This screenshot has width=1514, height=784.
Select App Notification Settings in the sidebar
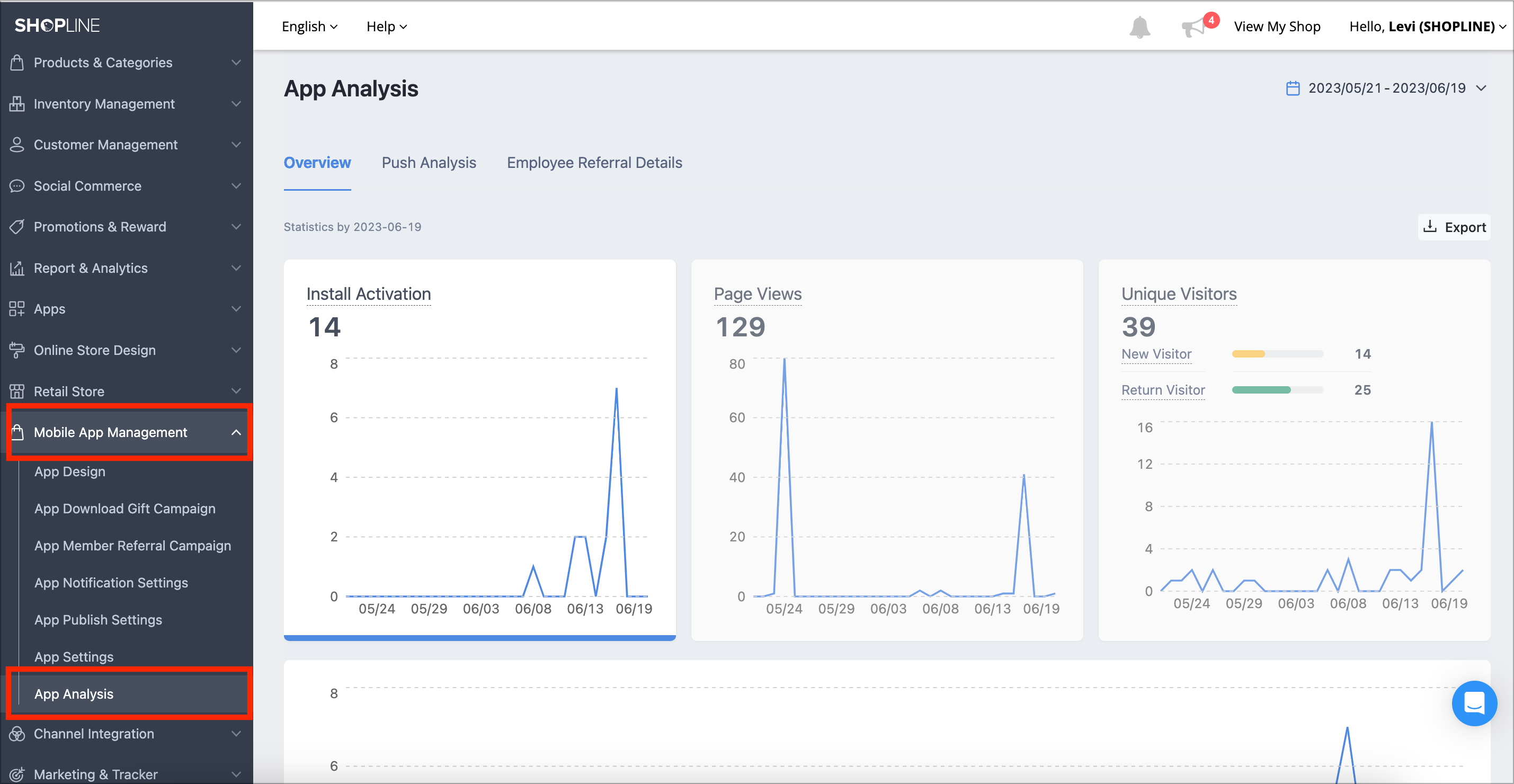tap(111, 582)
